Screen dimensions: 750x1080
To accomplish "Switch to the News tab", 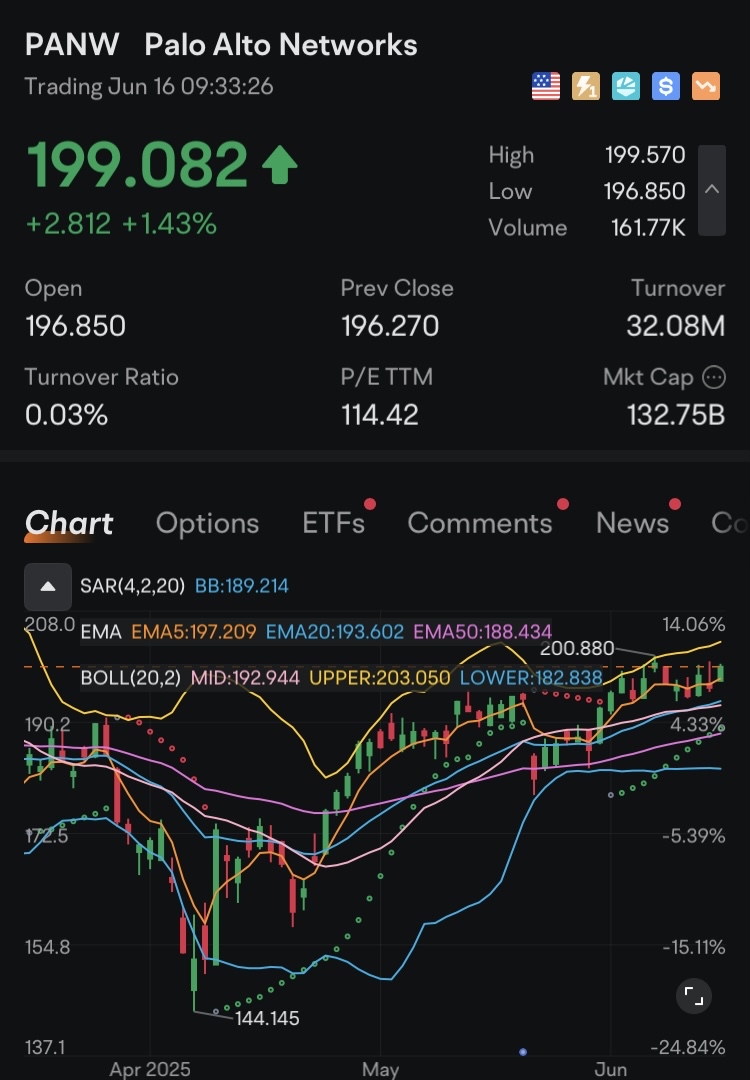I will tap(632, 523).
